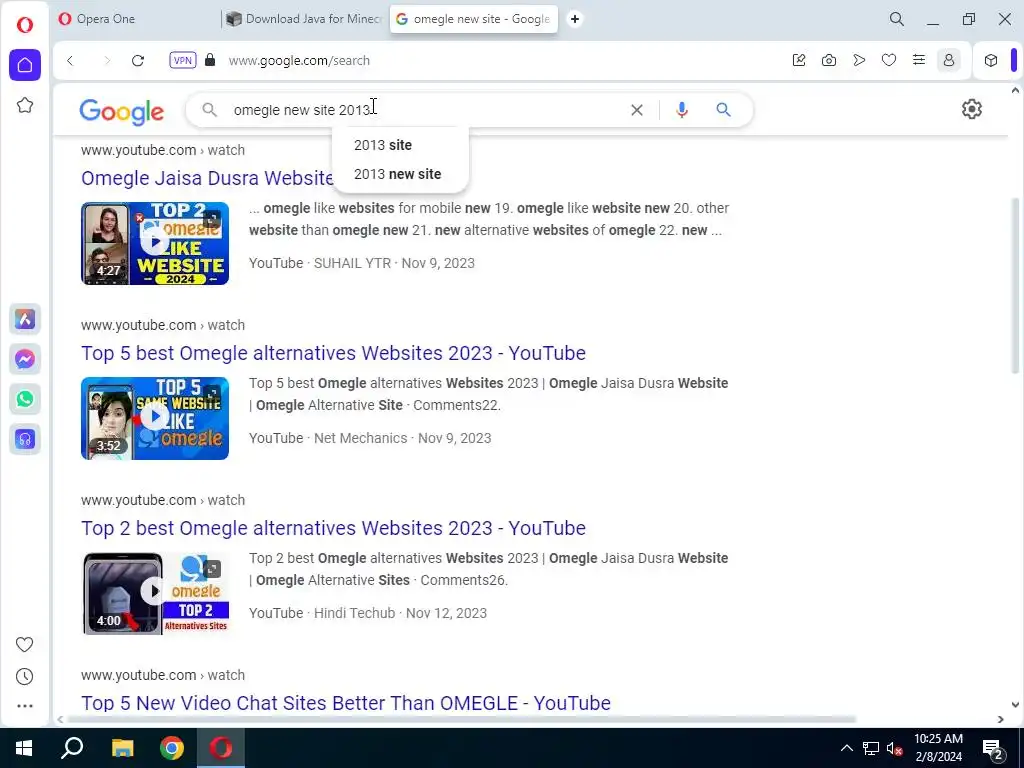This screenshot has height=768, width=1024.
Task: Launch Aria AI assistant in sidebar
Action: tap(25, 319)
